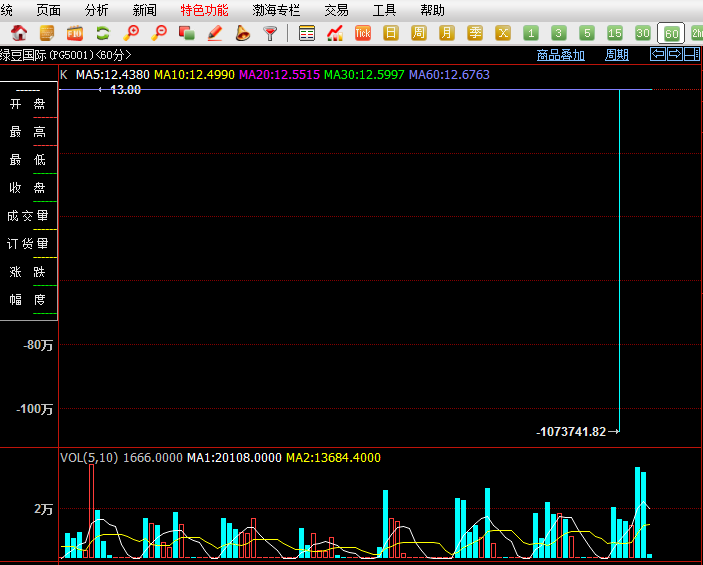
Task: Select the 15-minute period button
Action: [615, 33]
